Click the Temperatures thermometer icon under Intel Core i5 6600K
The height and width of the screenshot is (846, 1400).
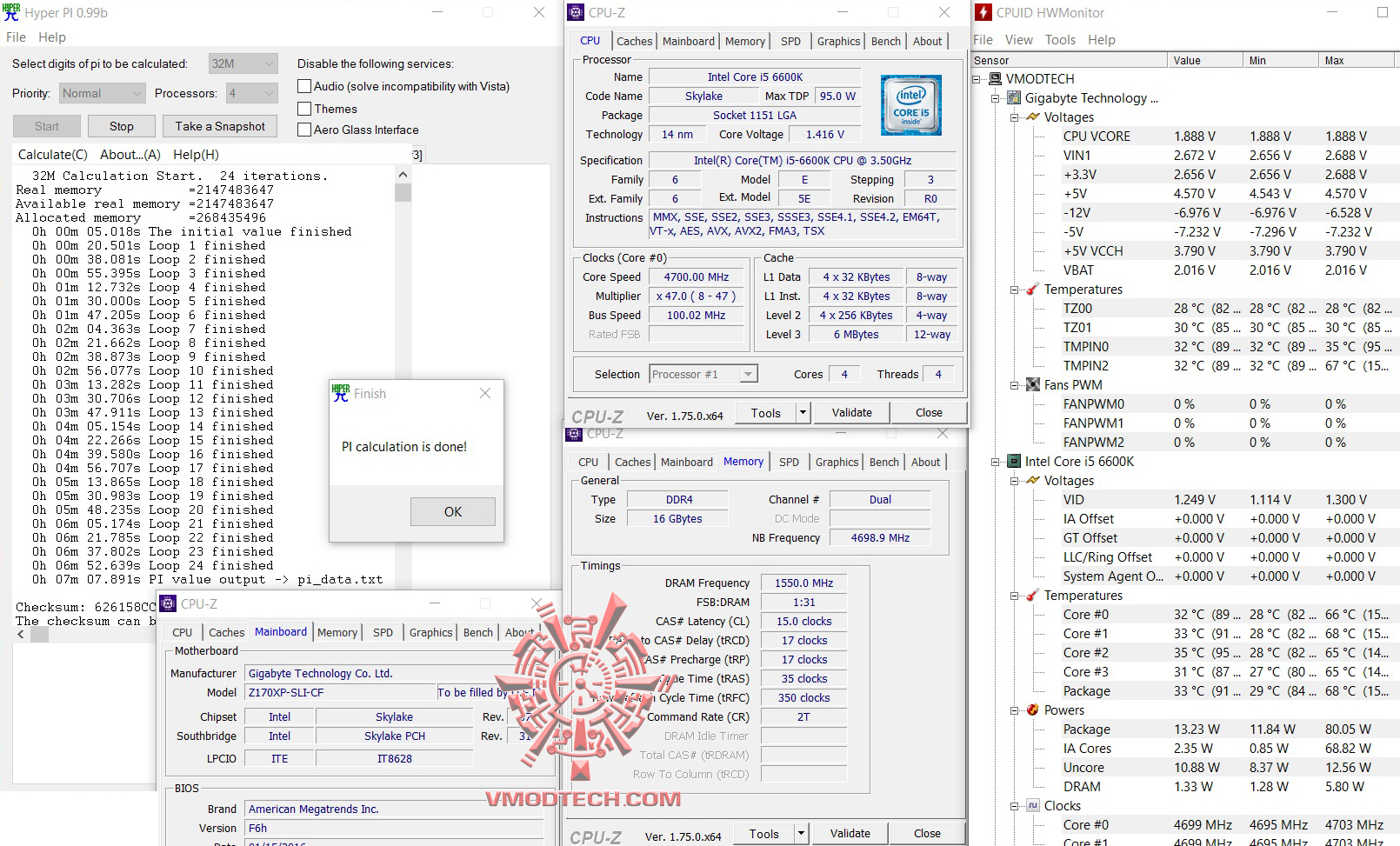coord(1033,595)
